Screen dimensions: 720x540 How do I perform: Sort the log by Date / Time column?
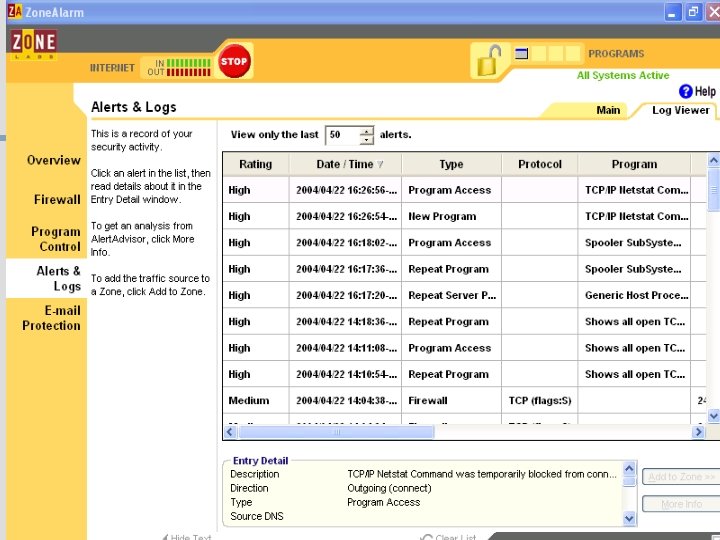pyautogui.click(x=345, y=164)
